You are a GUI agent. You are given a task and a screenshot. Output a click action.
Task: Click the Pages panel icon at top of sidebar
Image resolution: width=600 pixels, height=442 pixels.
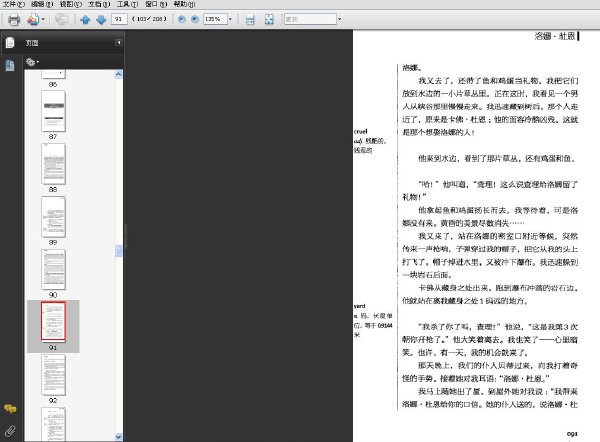point(10,42)
